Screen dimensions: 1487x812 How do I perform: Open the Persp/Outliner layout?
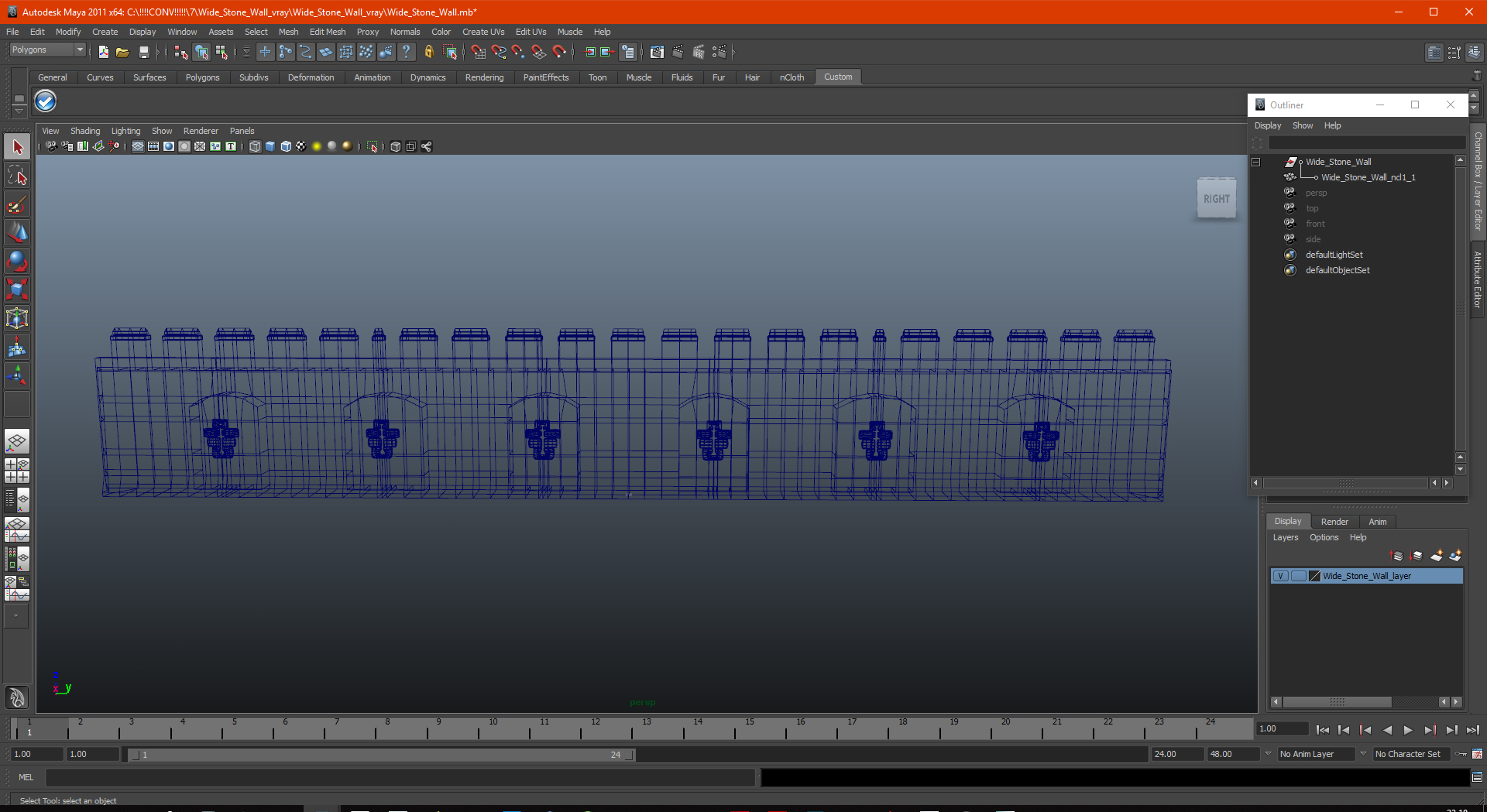tap(17, 500)
